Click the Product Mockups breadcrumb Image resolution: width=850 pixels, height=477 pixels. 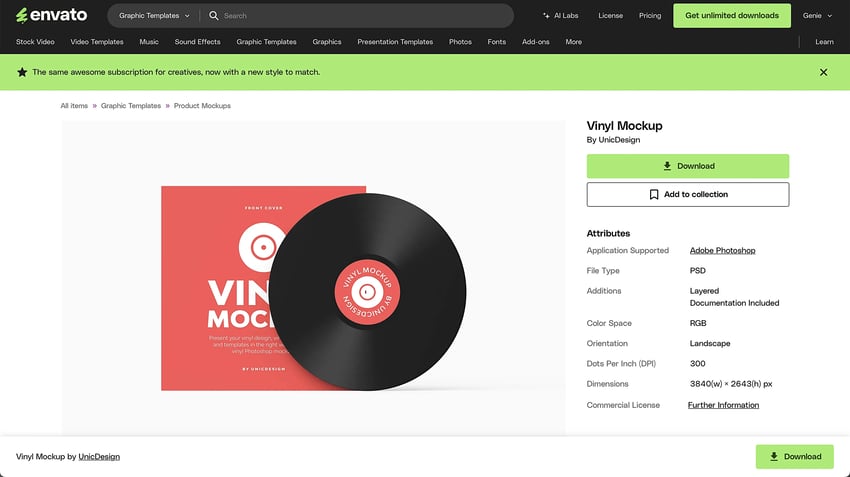[x=202, y=106]
